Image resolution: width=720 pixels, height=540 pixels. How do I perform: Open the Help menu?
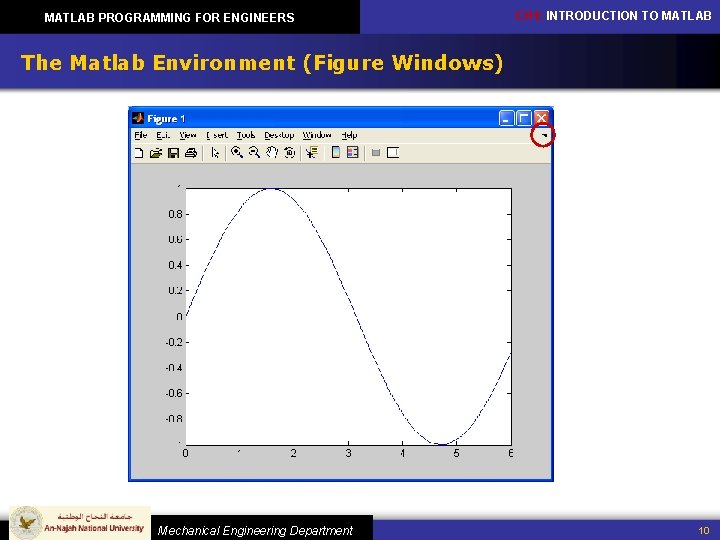click(x=349, y=135)
